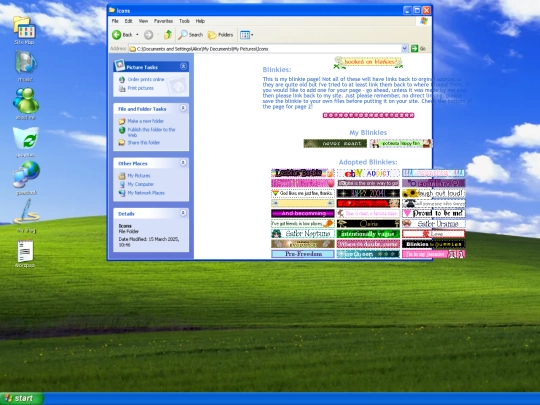Viewport: 540px width, 405px height.
Task: Click the 'And becoming' purple blinkie
Action: 303,214
